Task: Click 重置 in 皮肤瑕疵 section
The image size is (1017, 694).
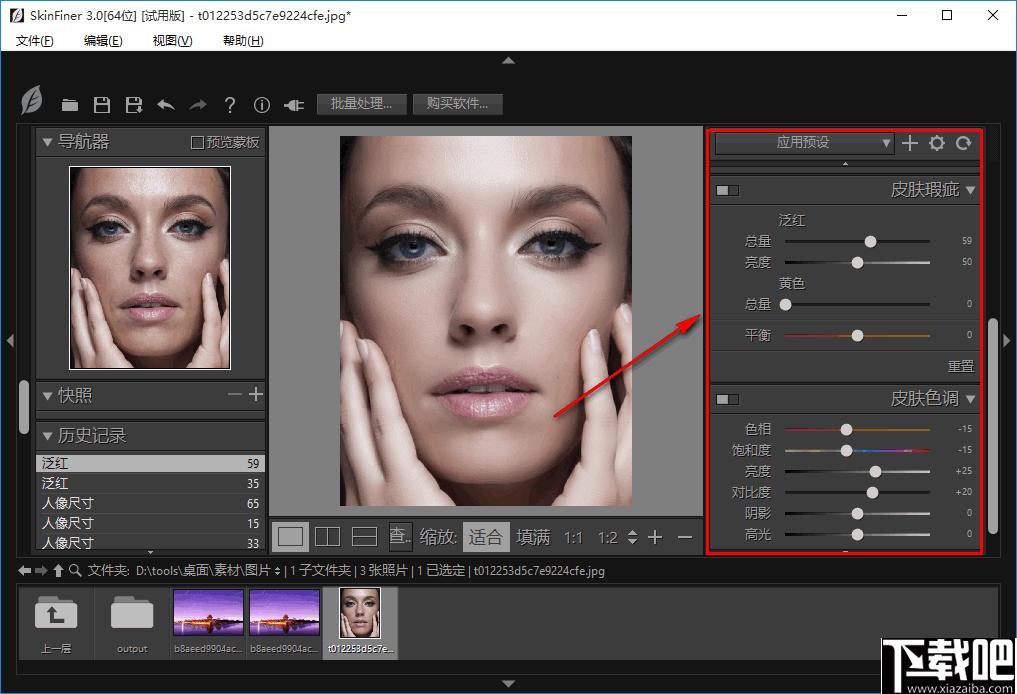Action: (x=961, y=366)
